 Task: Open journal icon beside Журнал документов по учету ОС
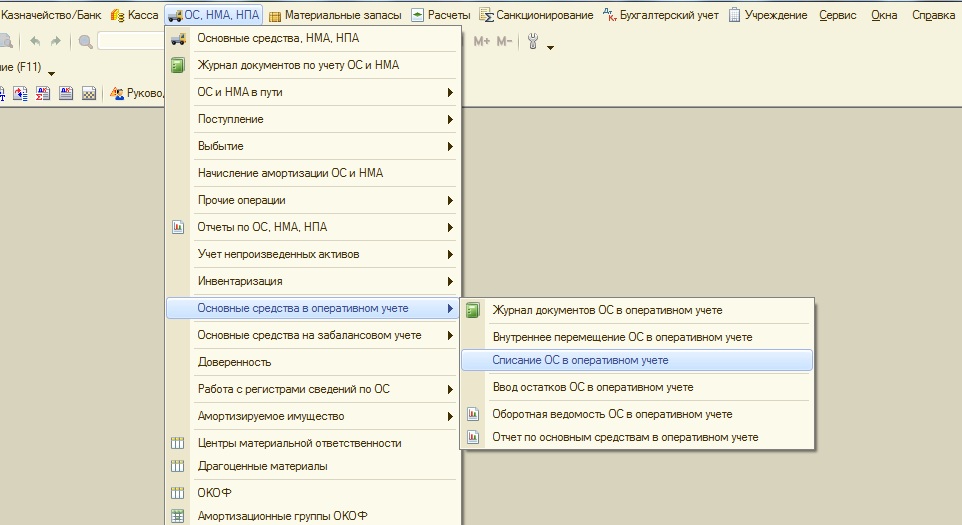tap(178, 65)
